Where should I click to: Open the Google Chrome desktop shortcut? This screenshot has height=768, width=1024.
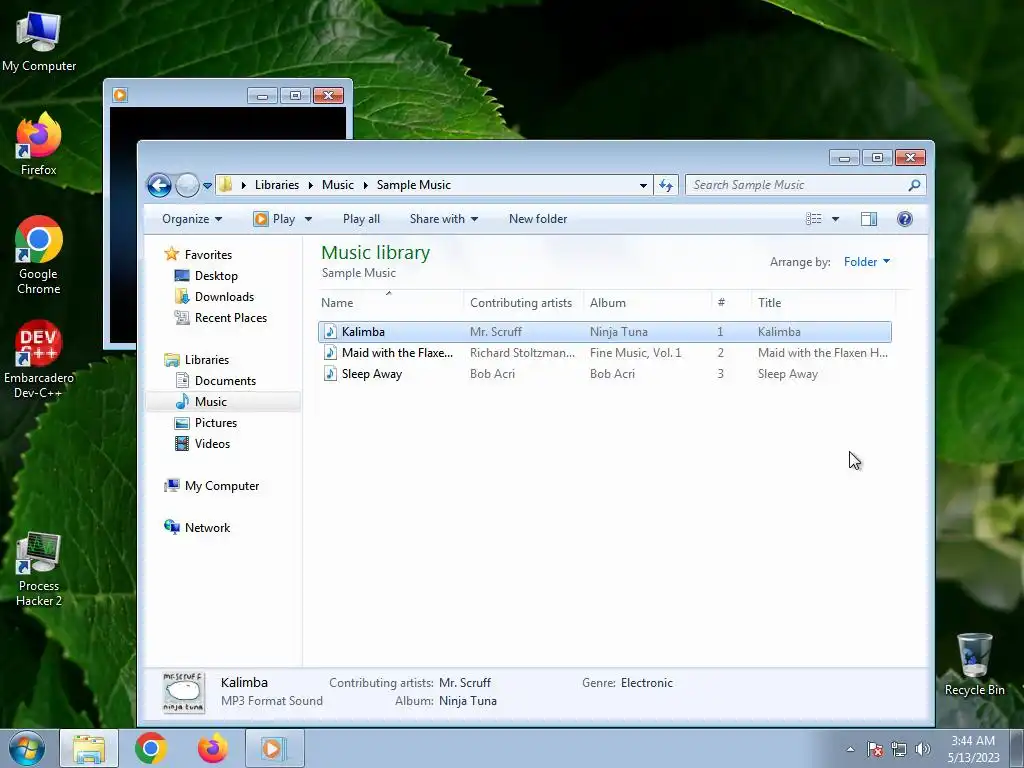pos(39,255)
